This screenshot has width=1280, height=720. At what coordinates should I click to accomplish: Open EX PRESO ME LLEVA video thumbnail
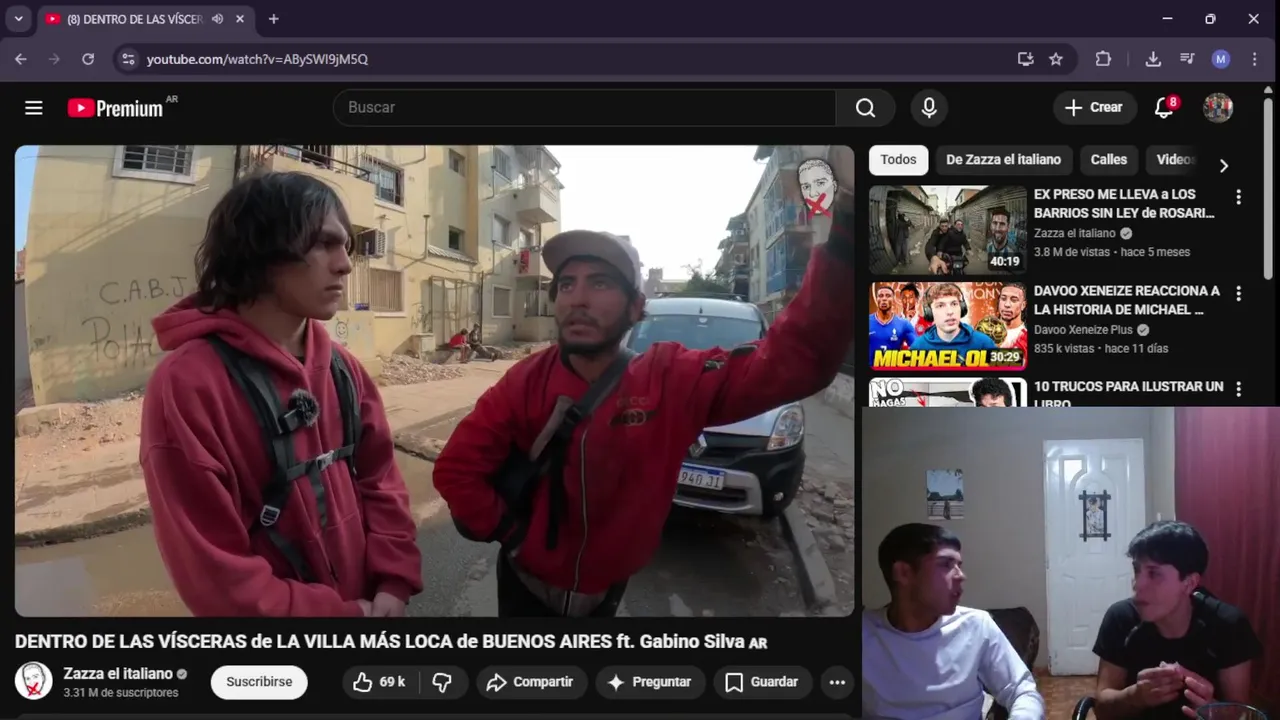coord(947,230)
